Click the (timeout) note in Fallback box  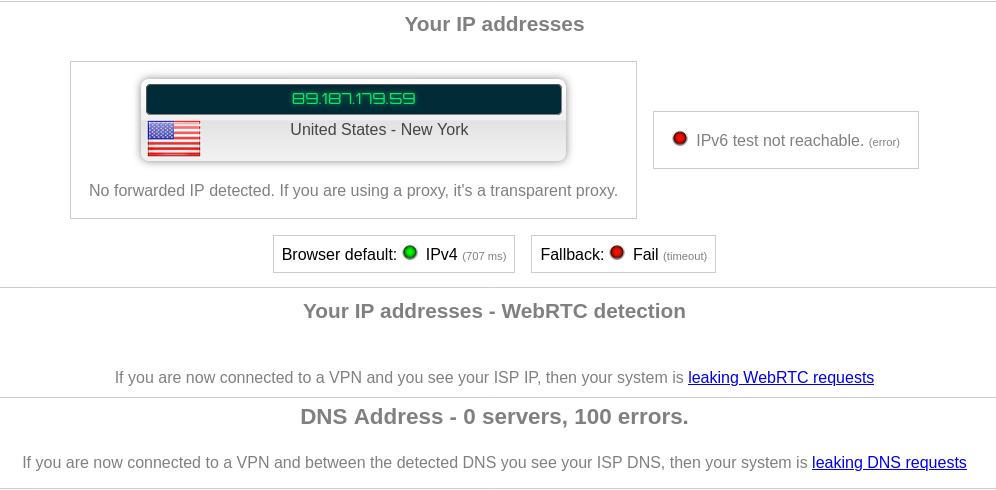coord(685,256)
